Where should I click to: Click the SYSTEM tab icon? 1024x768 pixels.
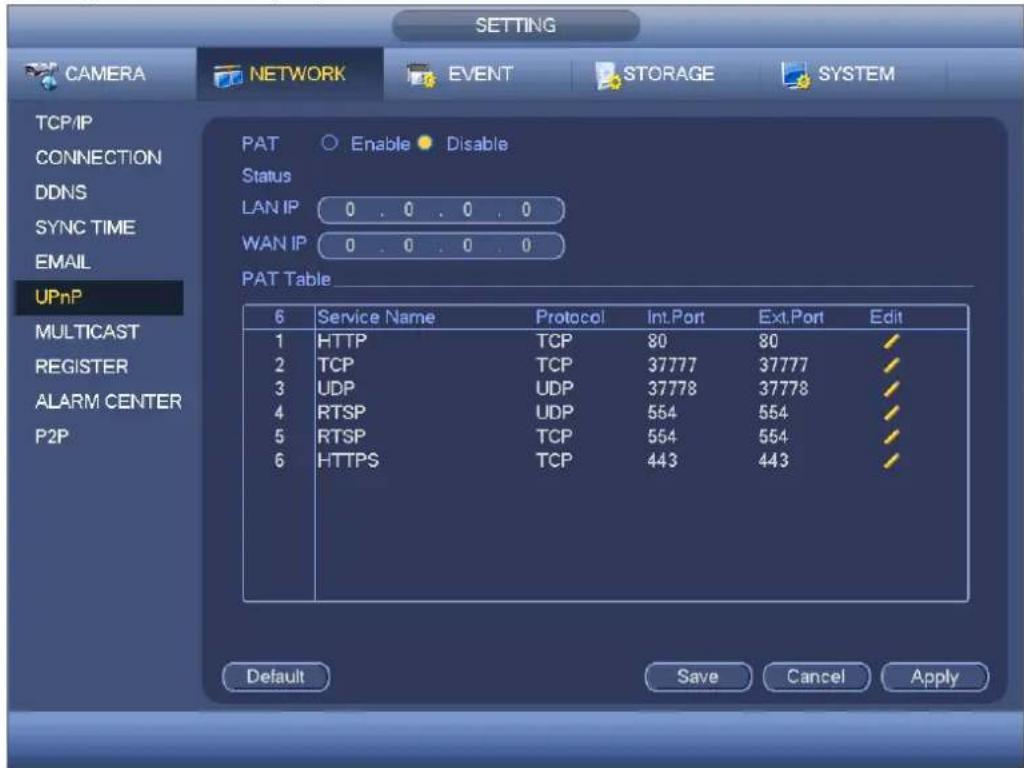point(795,75)
